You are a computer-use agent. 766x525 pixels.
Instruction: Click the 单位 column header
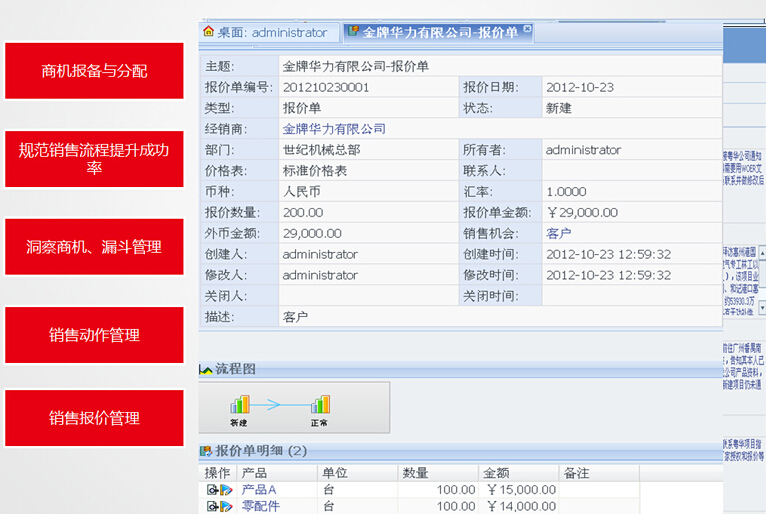tap(358, 473)
